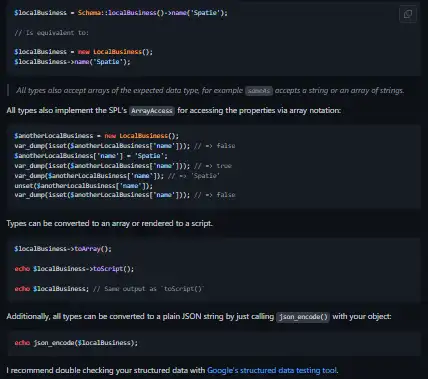Click the line 'echo $localBusiness->toScript();'
The width and height of the screenshot is (428, 379).
tap(74, 269)
